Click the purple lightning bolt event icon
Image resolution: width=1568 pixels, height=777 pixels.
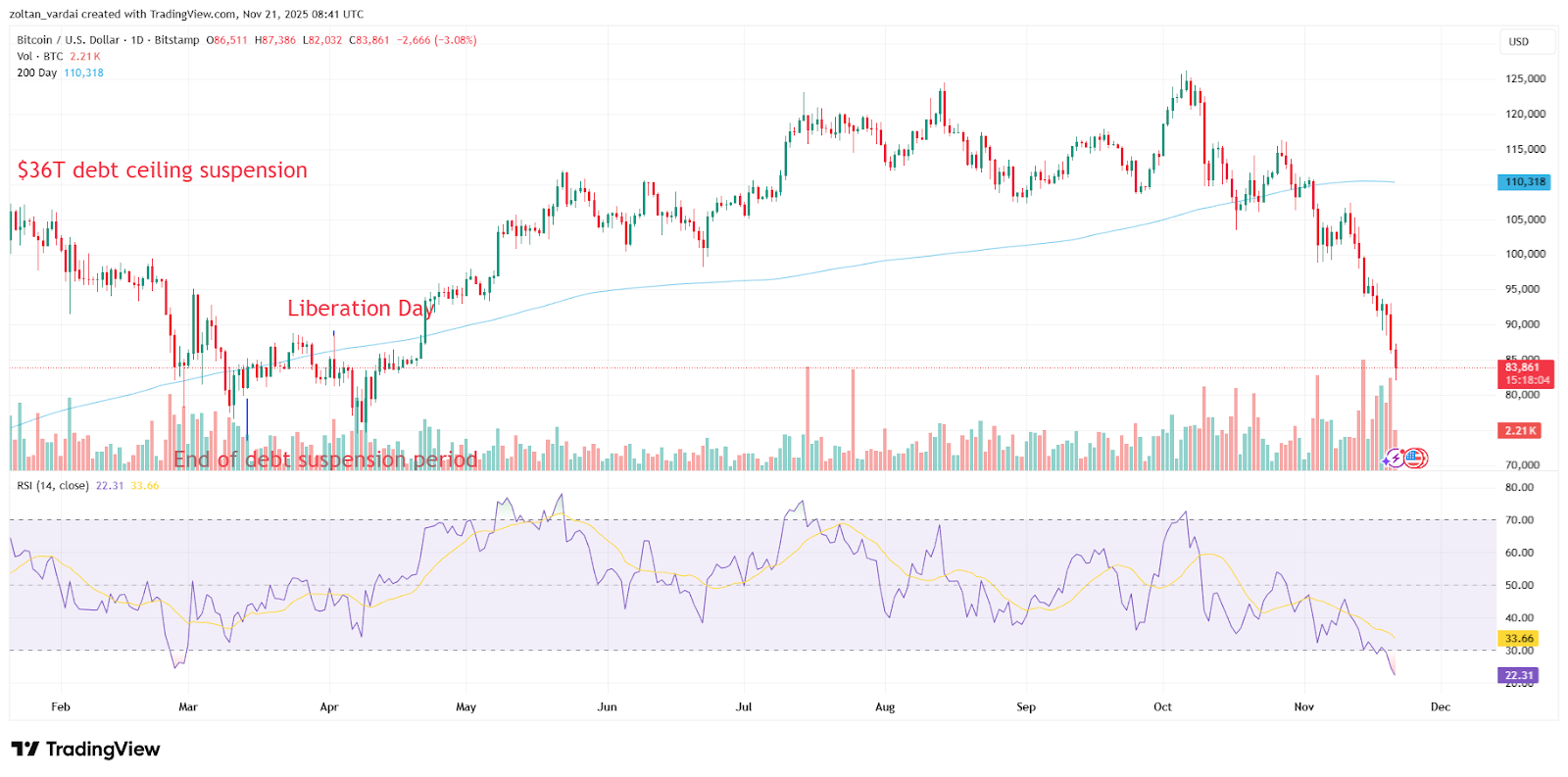(1394, 458)
